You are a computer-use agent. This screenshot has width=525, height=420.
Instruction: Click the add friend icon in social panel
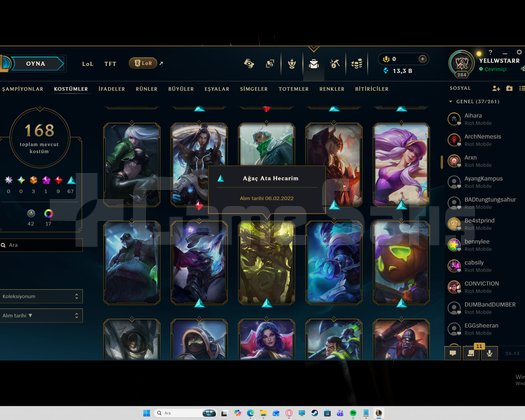pos(496,88)
